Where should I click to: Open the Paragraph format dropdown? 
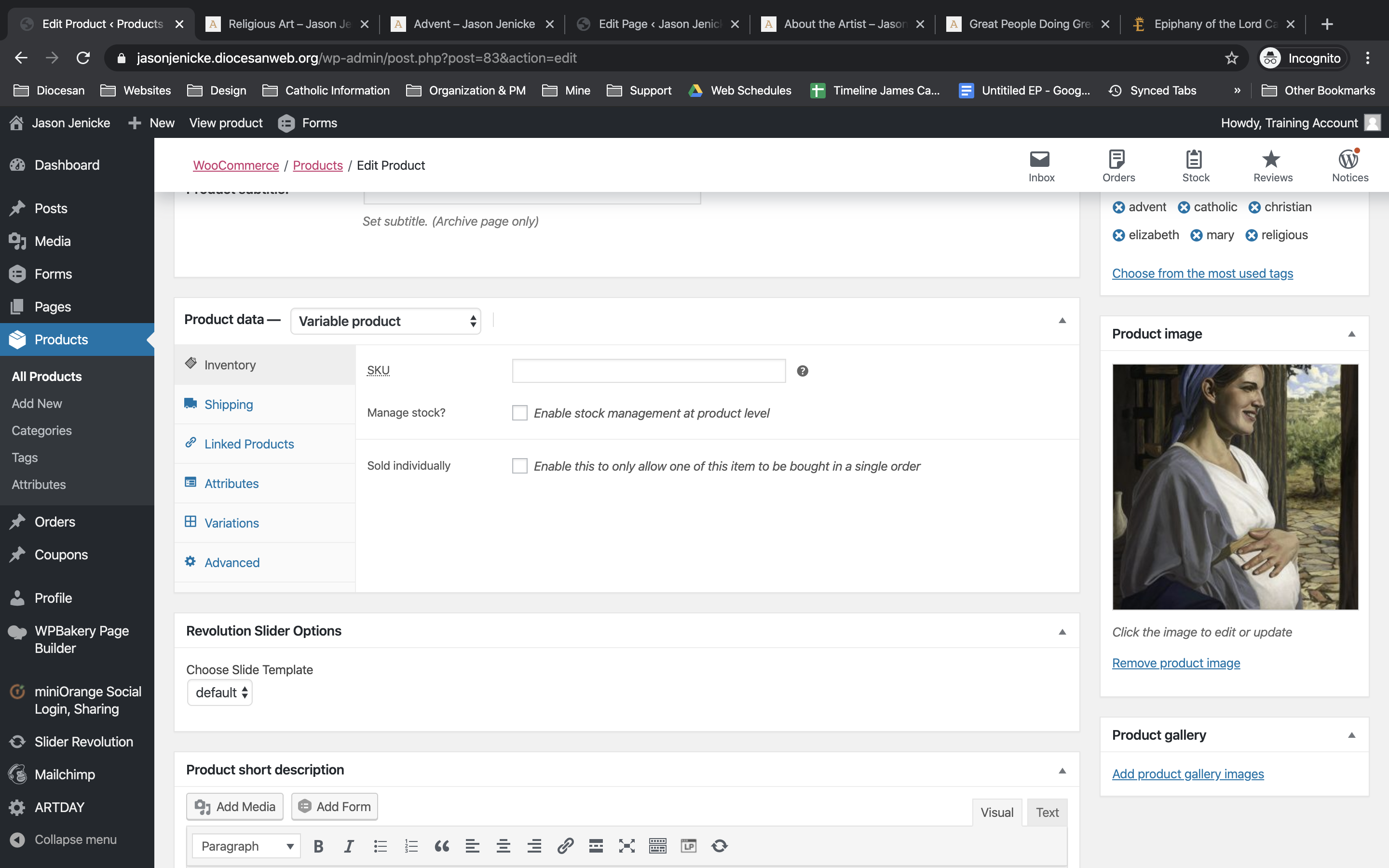[x=246, y=846]
